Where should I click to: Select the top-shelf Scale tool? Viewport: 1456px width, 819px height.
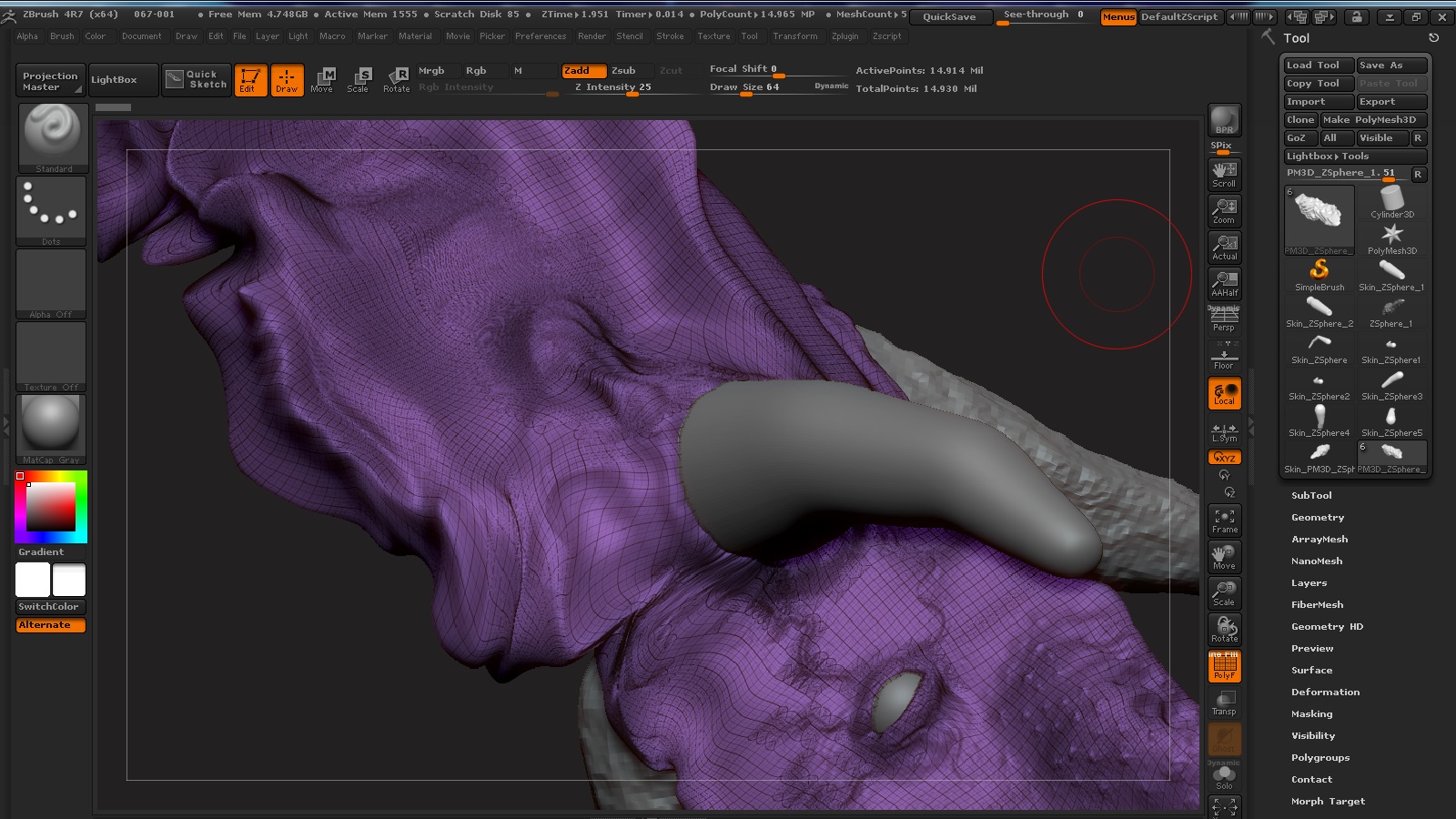[359, 80]
